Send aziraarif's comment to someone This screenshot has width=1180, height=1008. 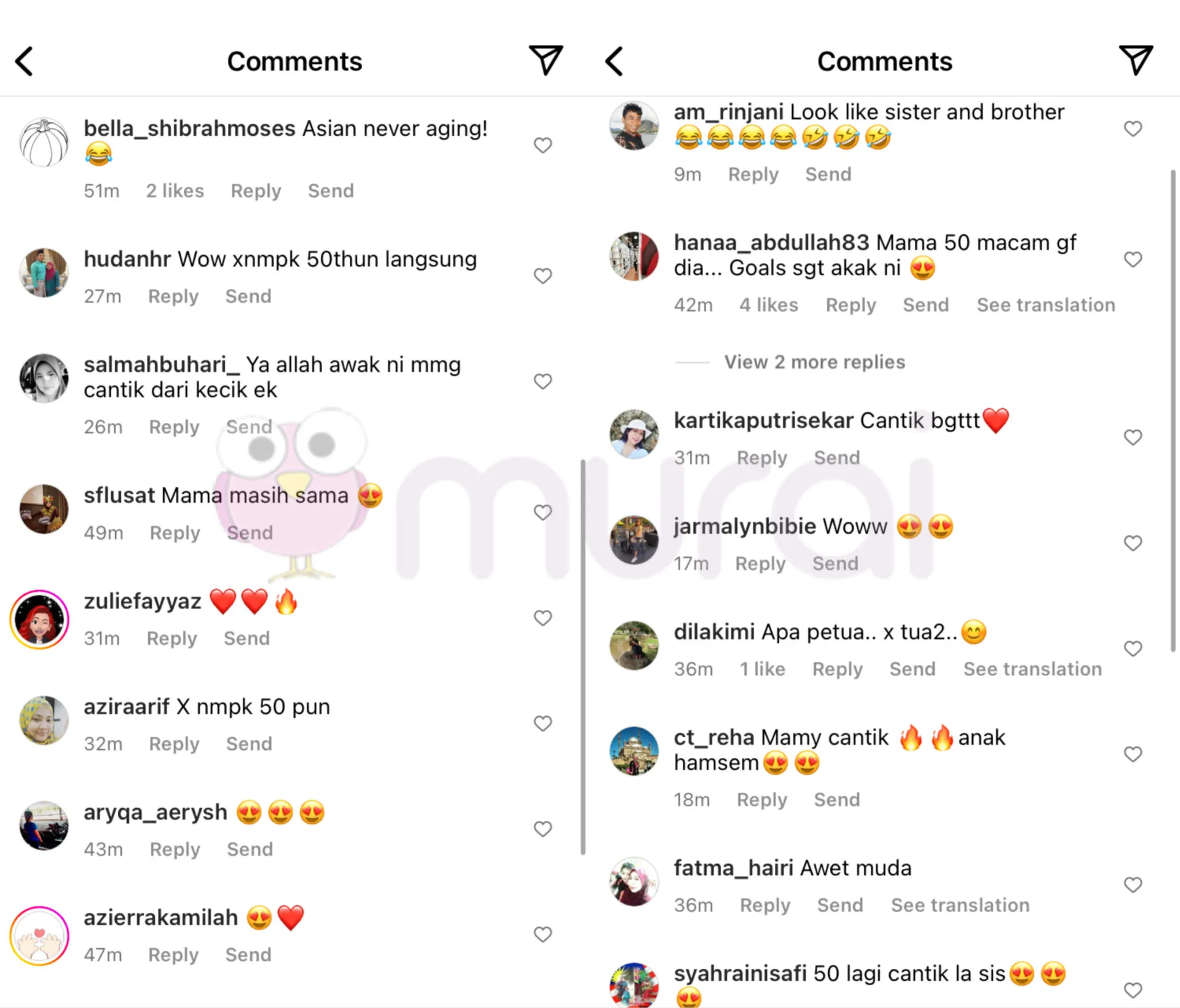pos(249,744)
